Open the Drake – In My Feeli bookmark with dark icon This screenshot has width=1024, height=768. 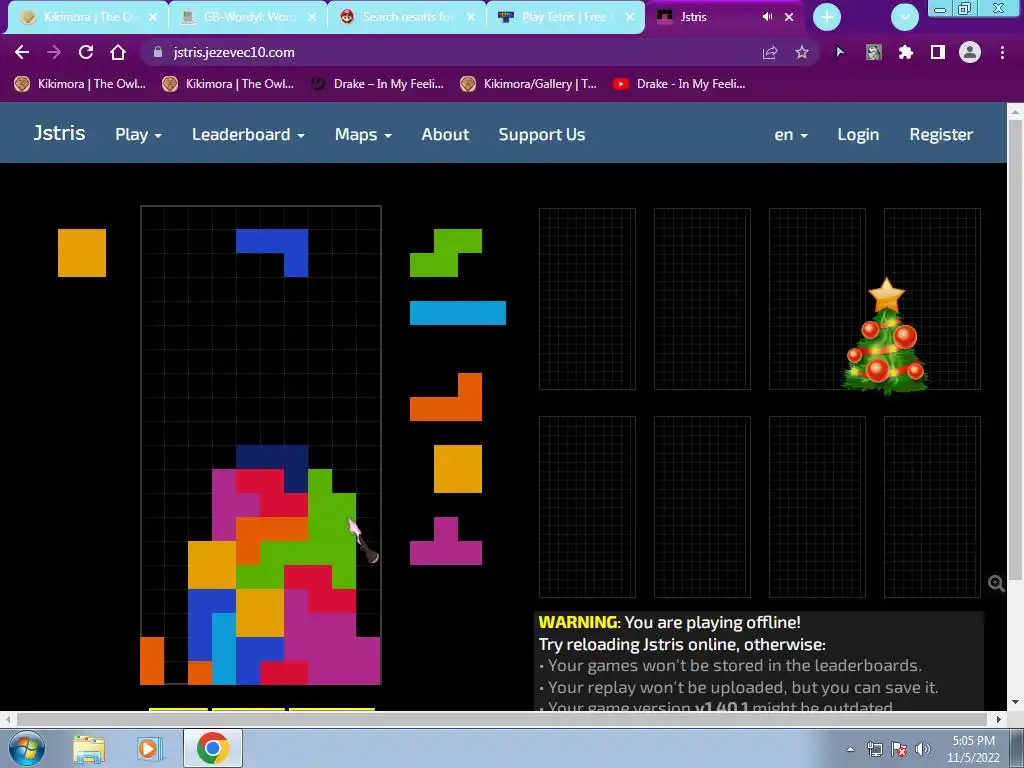click(x=377, y=84)
